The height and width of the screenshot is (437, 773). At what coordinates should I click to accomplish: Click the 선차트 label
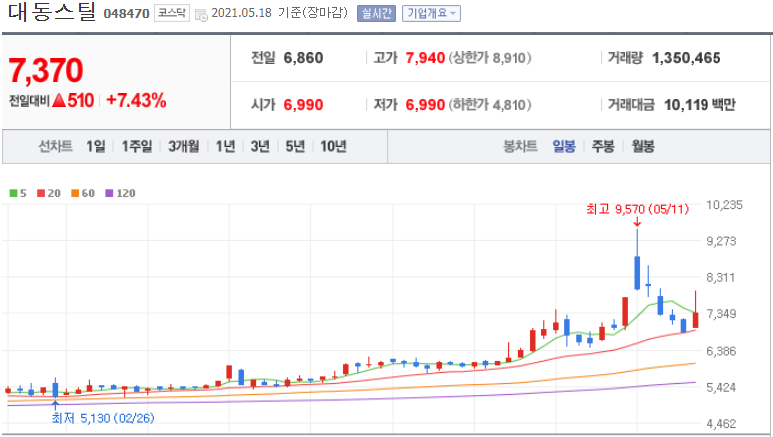56,146
